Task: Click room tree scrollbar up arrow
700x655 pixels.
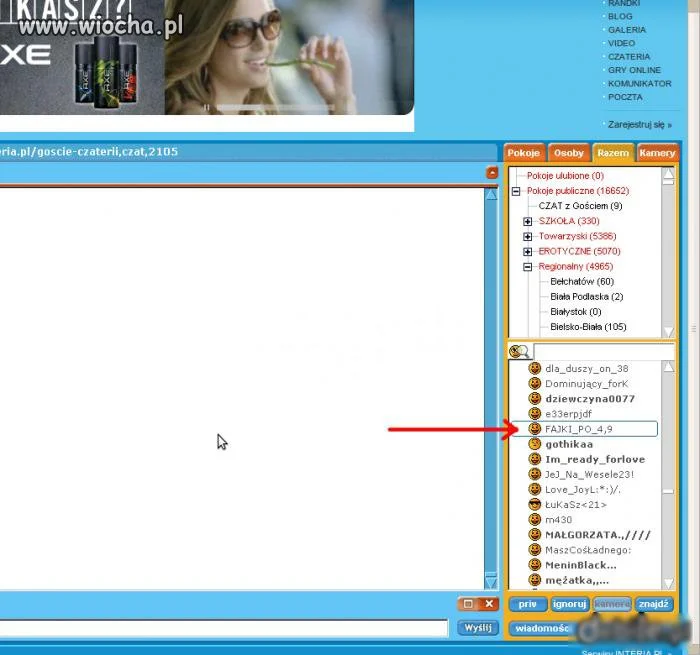Action: coord(668,175)
